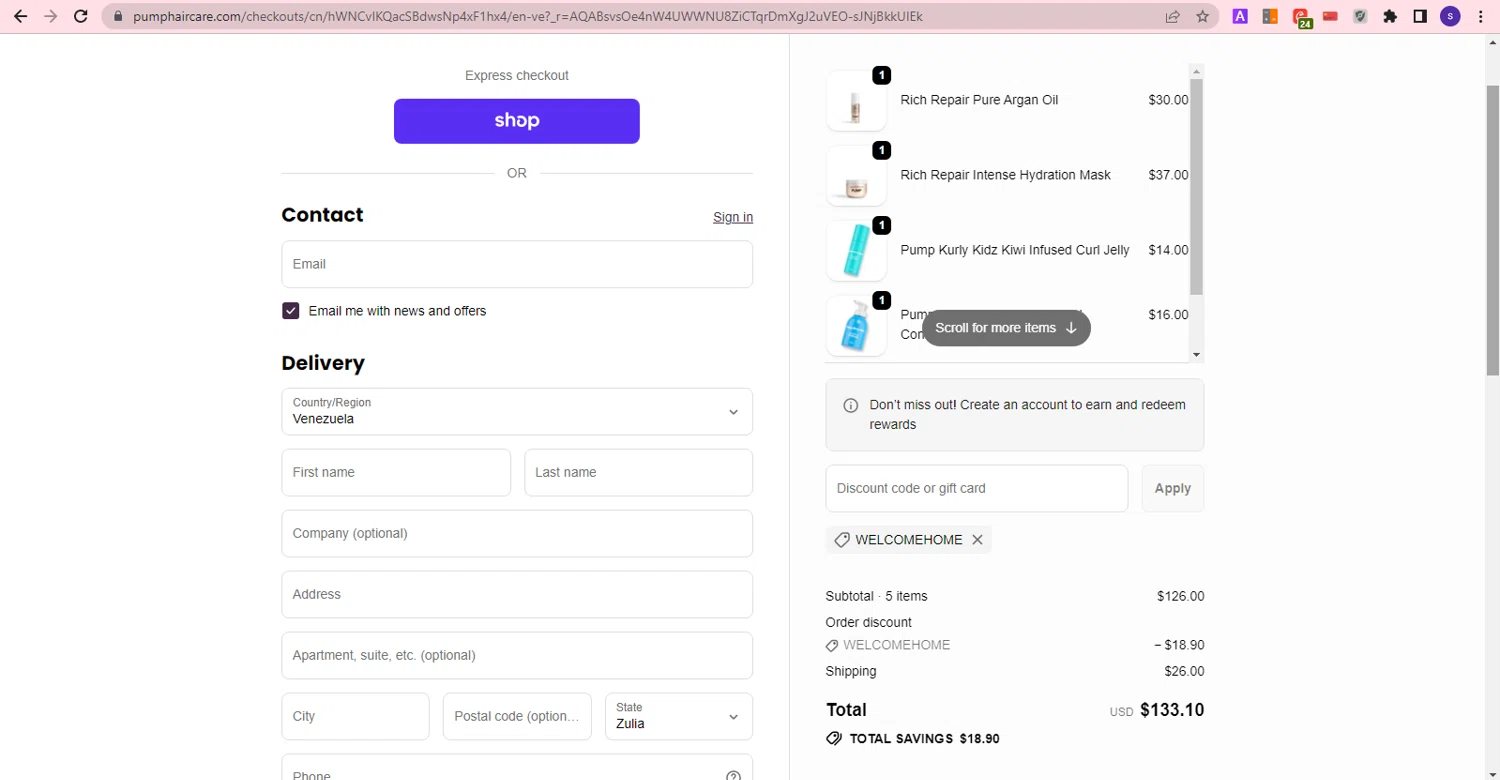Share this page via address bar icon

coord(1172,16)
